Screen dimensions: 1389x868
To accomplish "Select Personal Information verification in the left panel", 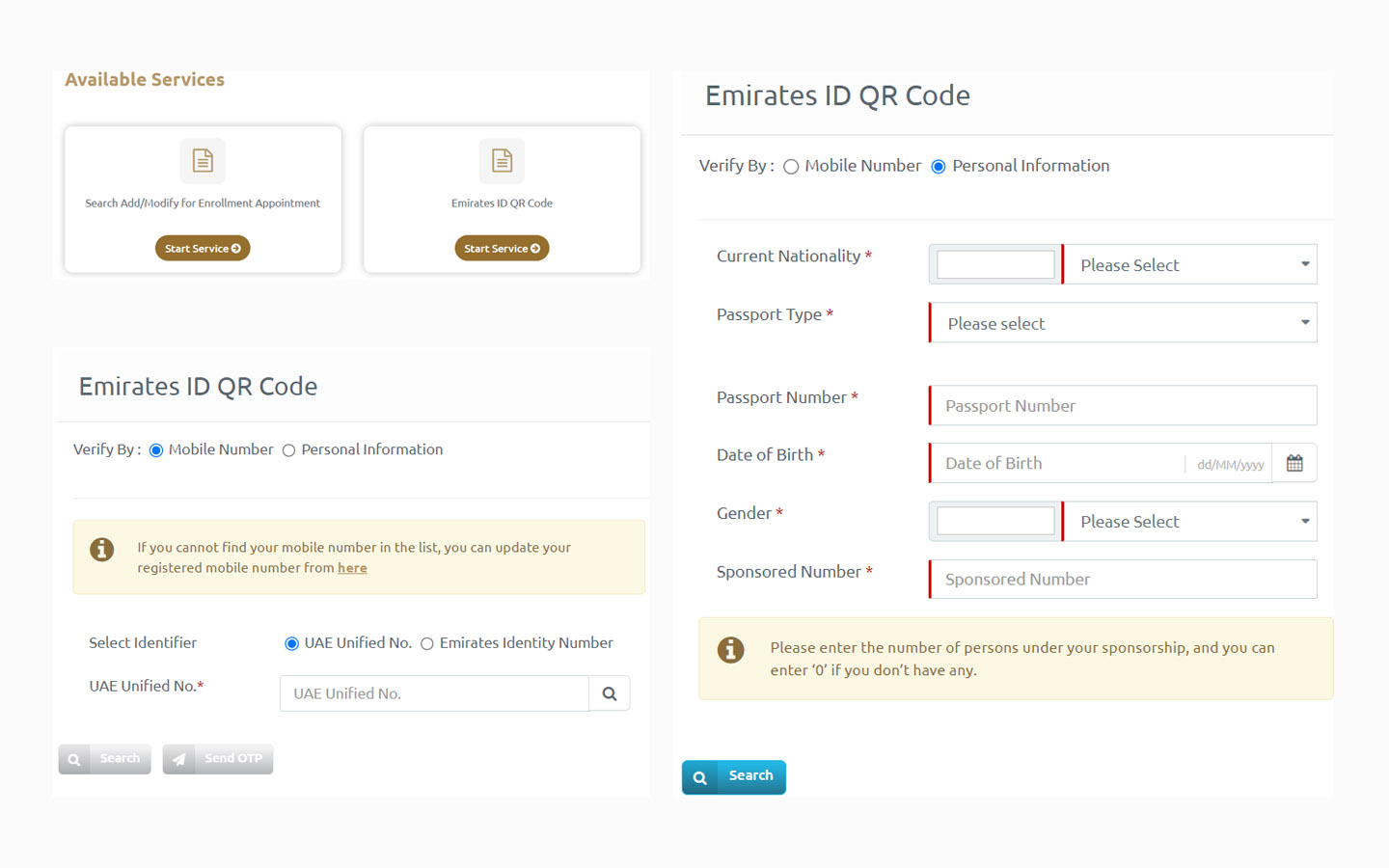I will tap(289, 449).
